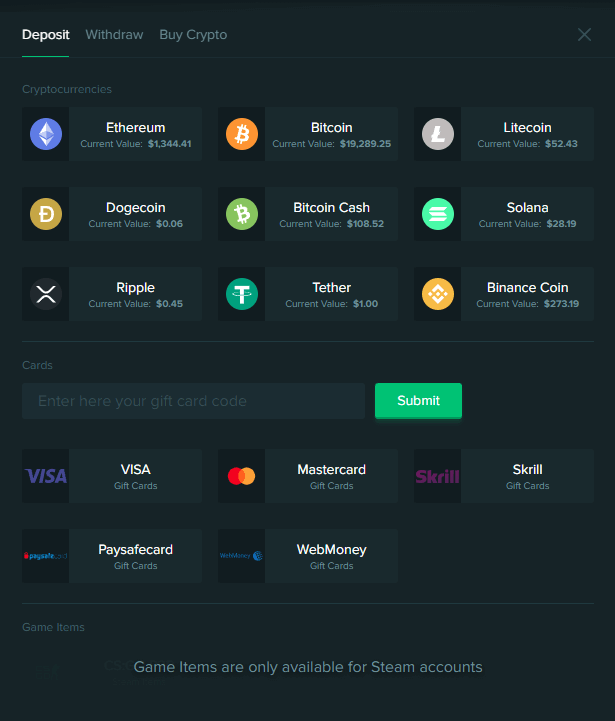Select the Skrill logo

coord(438,476)
